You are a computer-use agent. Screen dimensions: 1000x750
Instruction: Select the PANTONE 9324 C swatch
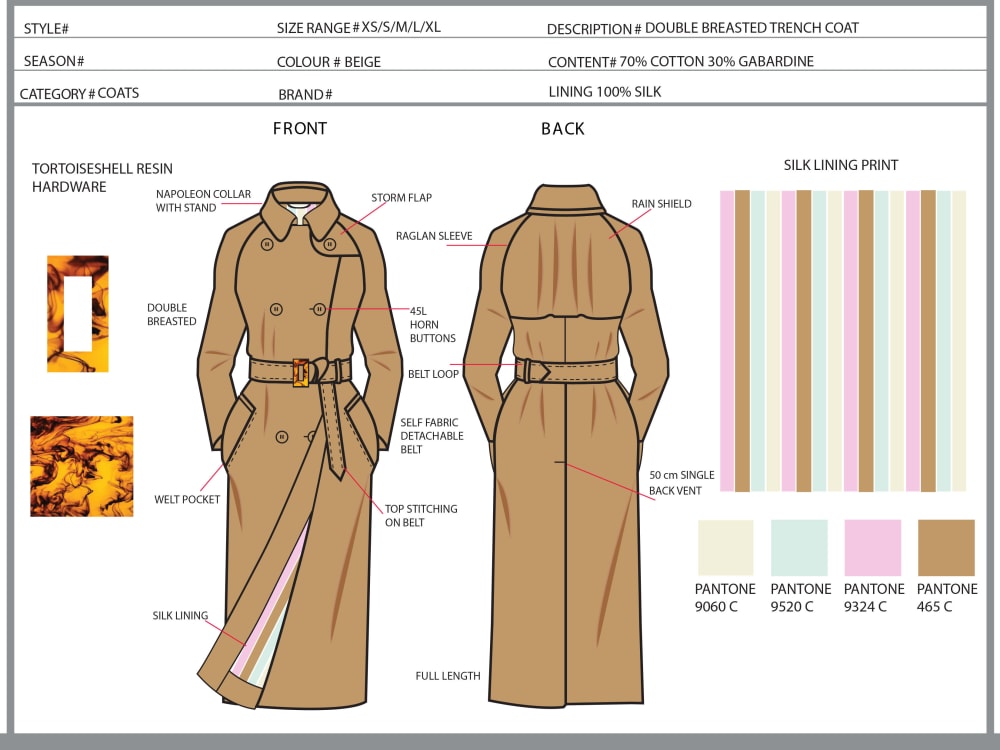pos(872,544)
